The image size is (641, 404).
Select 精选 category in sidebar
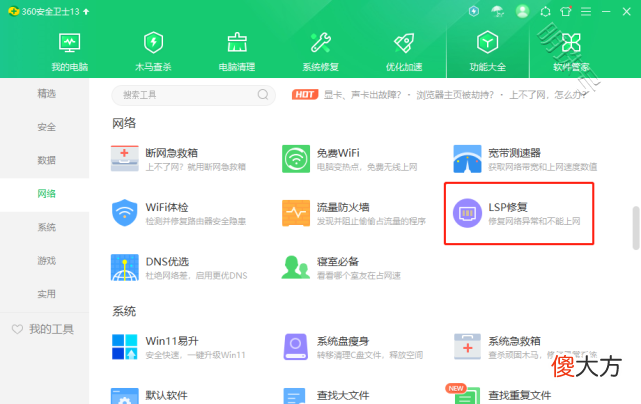(45, 94)
